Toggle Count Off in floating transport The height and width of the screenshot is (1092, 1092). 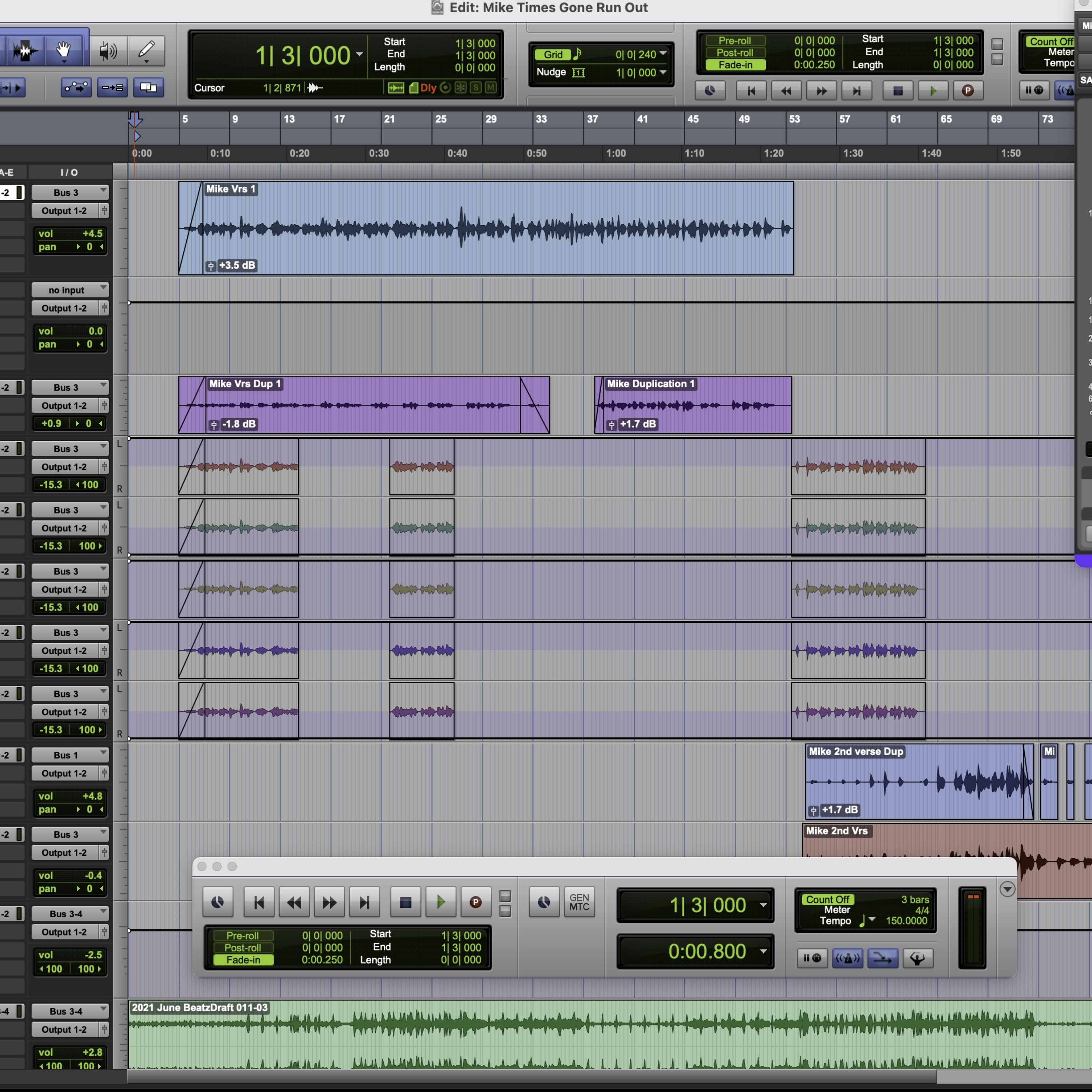click(827, 900)
